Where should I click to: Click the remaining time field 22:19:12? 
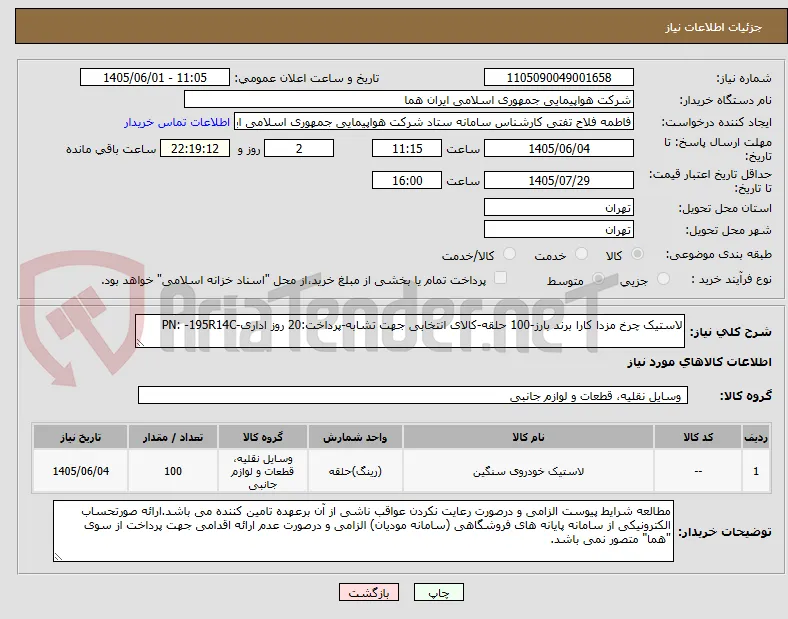[195, 149]
